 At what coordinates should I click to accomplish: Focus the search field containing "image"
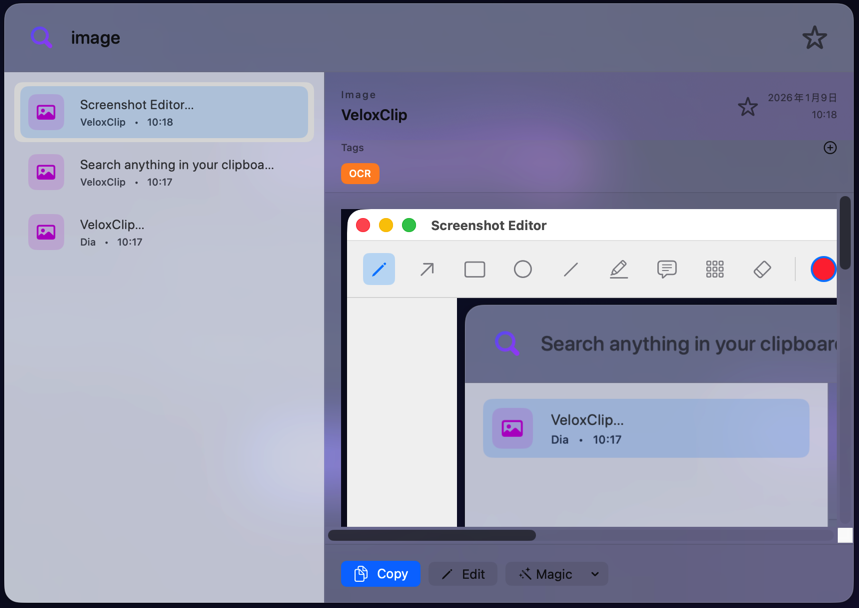tap(400, 38)
